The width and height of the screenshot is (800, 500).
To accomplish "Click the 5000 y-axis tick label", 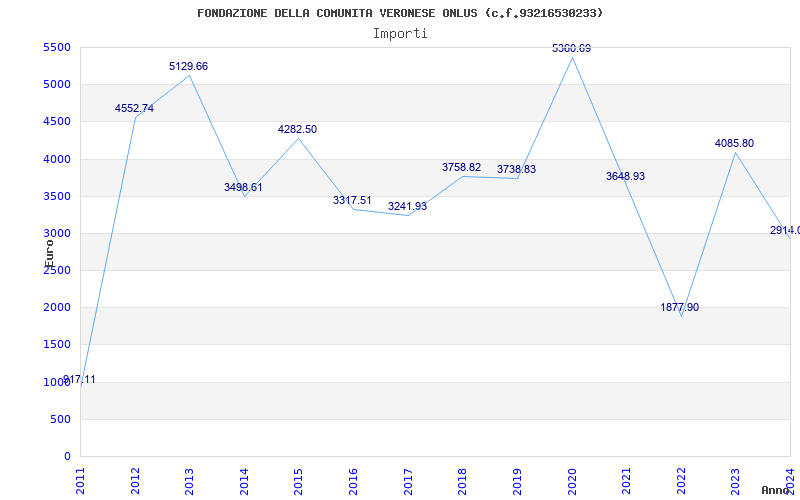I will [x=58, y=85].
